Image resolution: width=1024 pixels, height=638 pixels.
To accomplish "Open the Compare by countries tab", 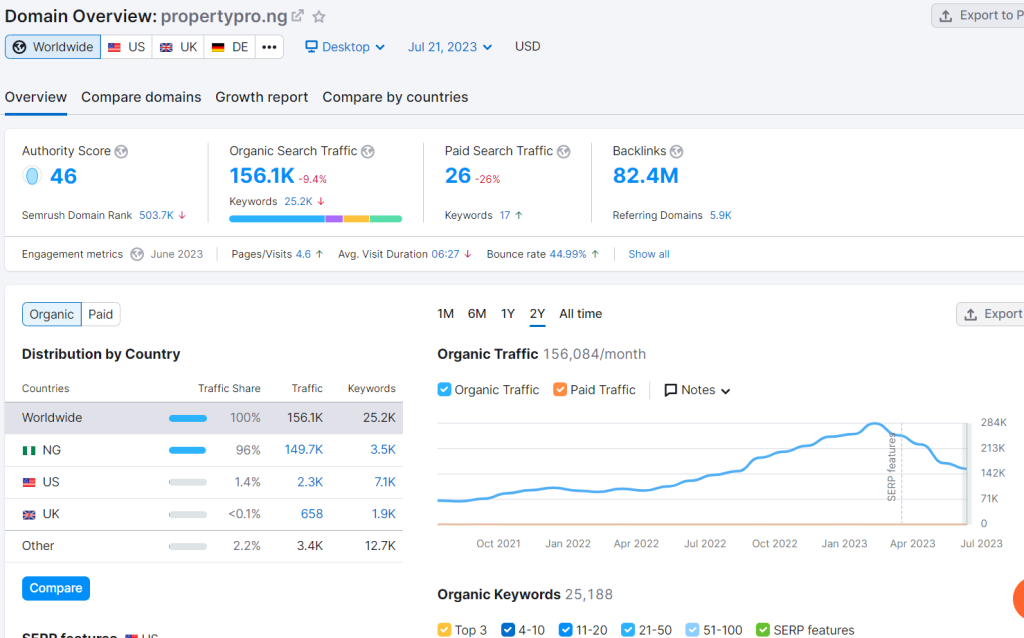I will [x=395, y=97].
